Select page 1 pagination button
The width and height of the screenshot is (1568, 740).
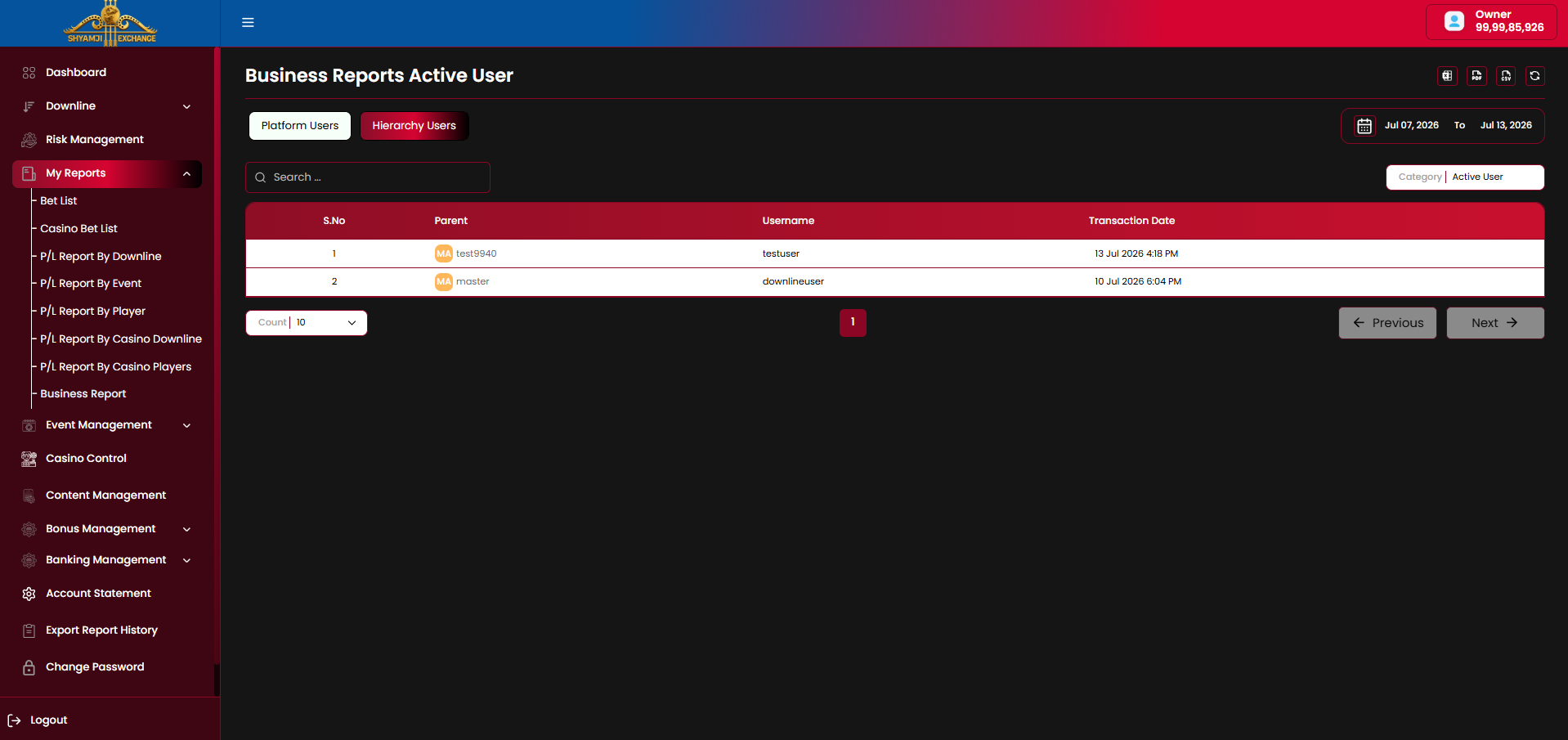(853, 323)
